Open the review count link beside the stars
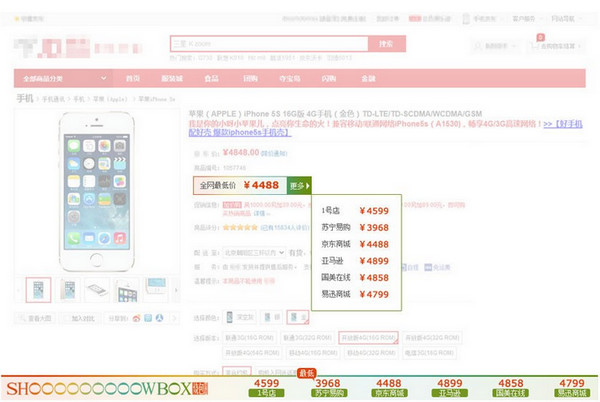 click(284, 228)
